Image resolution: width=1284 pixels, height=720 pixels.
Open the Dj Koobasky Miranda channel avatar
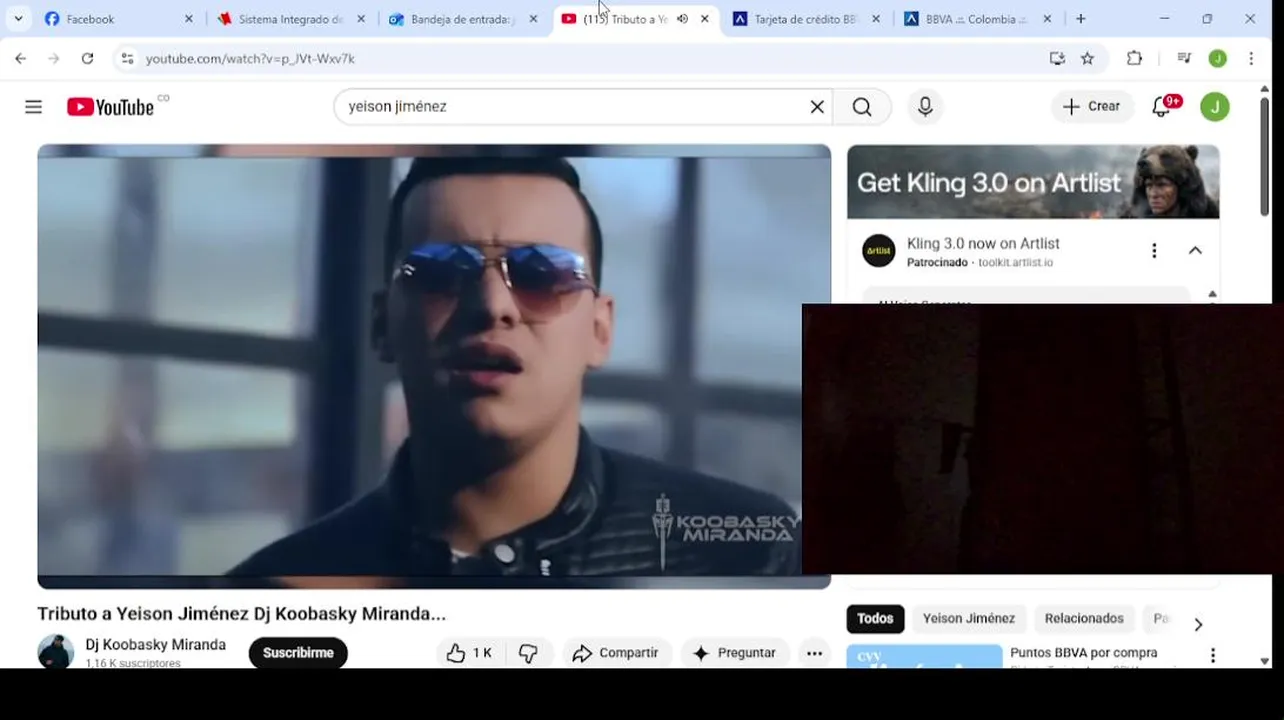click(55, 652)
